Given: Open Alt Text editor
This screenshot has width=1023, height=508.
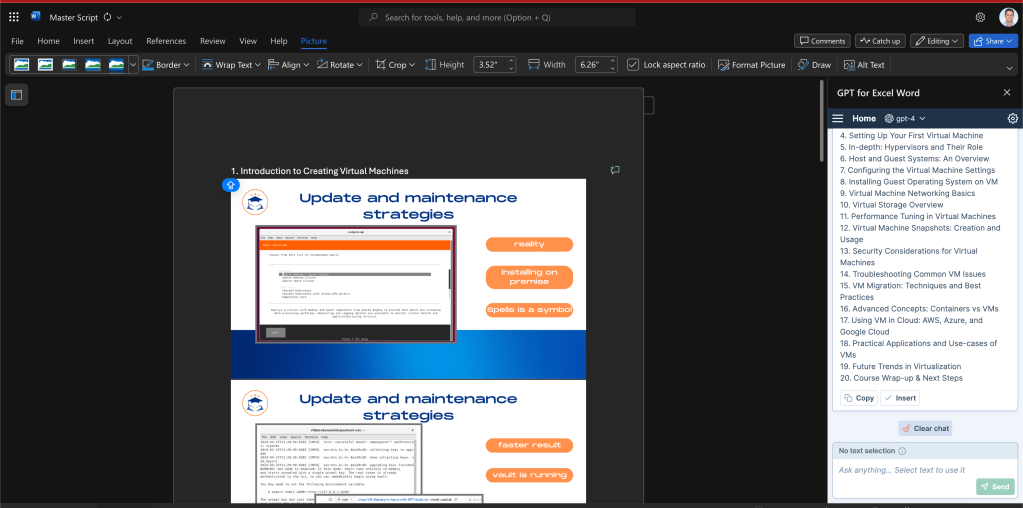Looking at the screenshot, I should point(864,65).
